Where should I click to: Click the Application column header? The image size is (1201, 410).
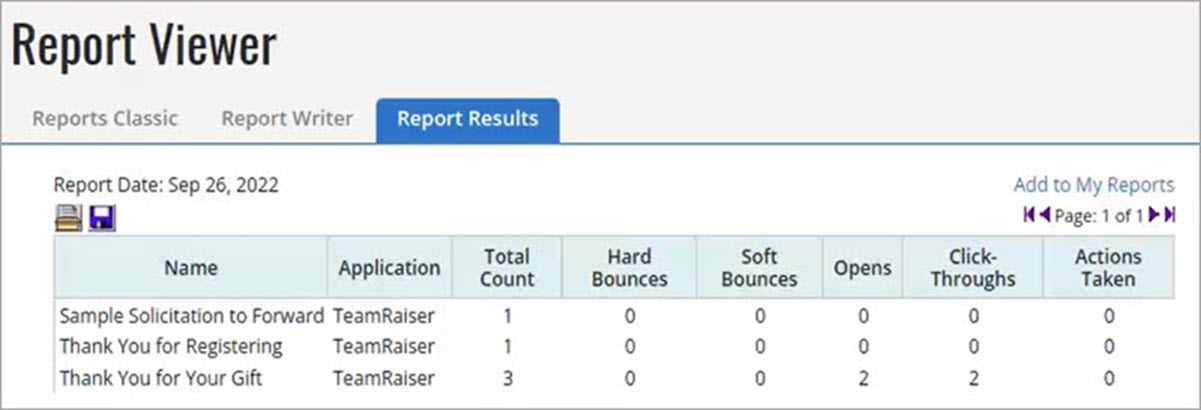point(389,267)
